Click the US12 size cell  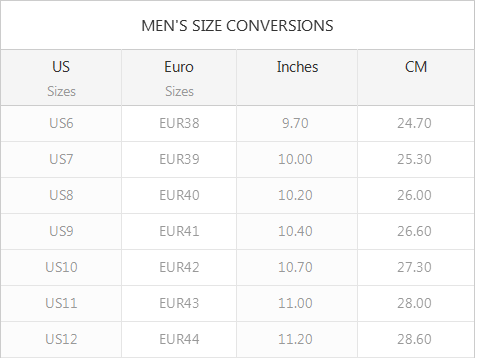(x=61, y=339)
